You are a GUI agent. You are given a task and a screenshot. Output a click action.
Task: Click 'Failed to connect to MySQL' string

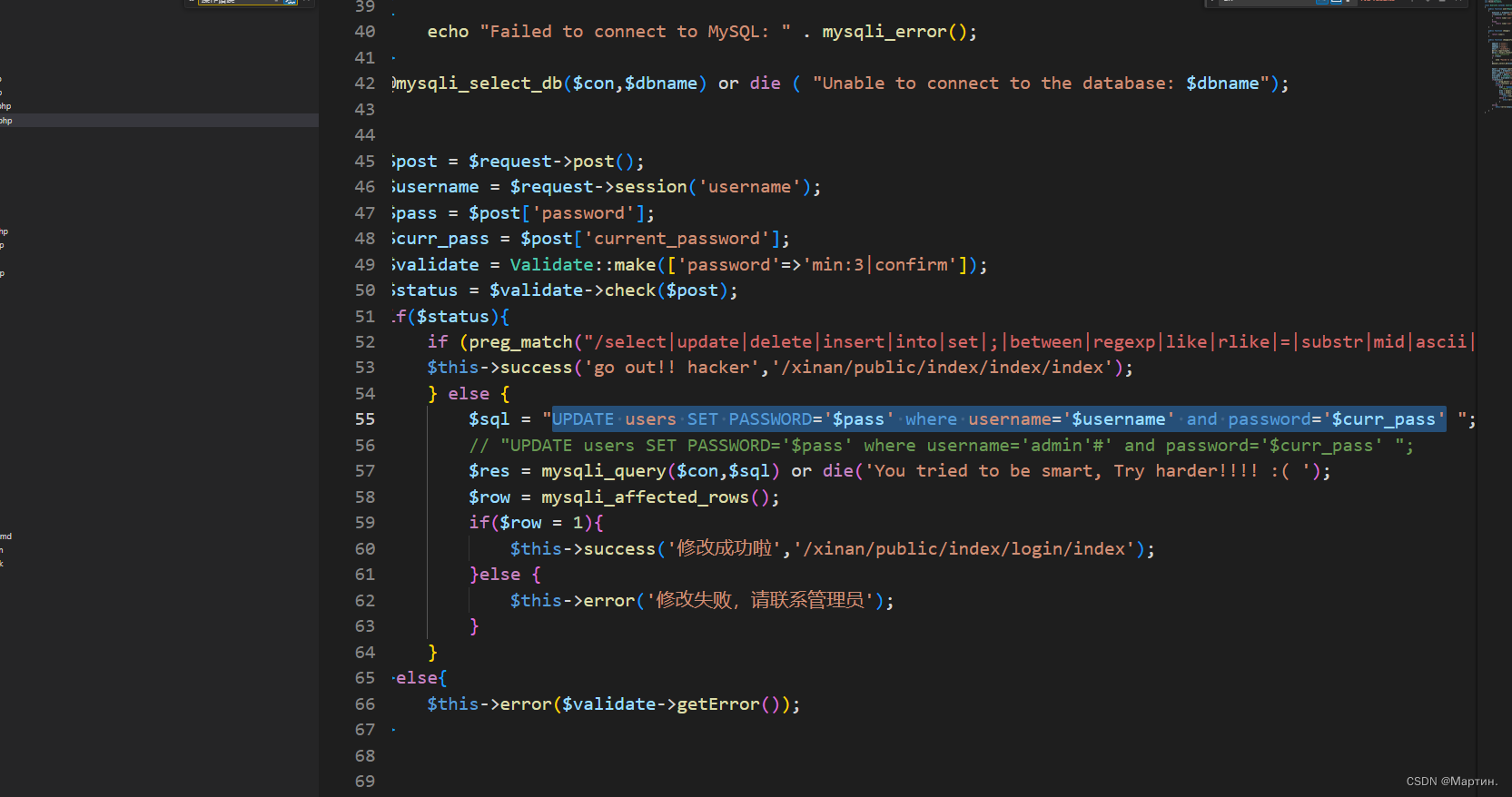coord(635,32)
